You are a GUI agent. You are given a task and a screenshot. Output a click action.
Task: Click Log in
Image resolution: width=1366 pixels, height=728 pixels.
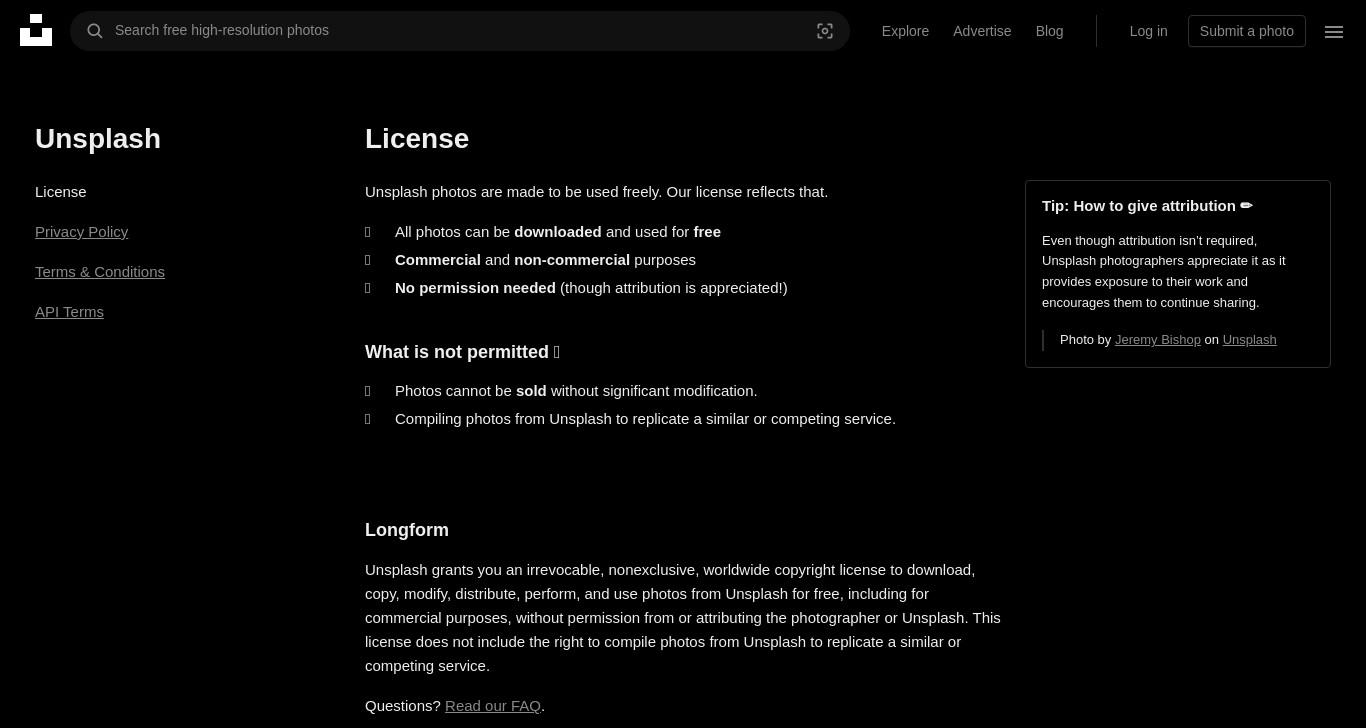1148,31
